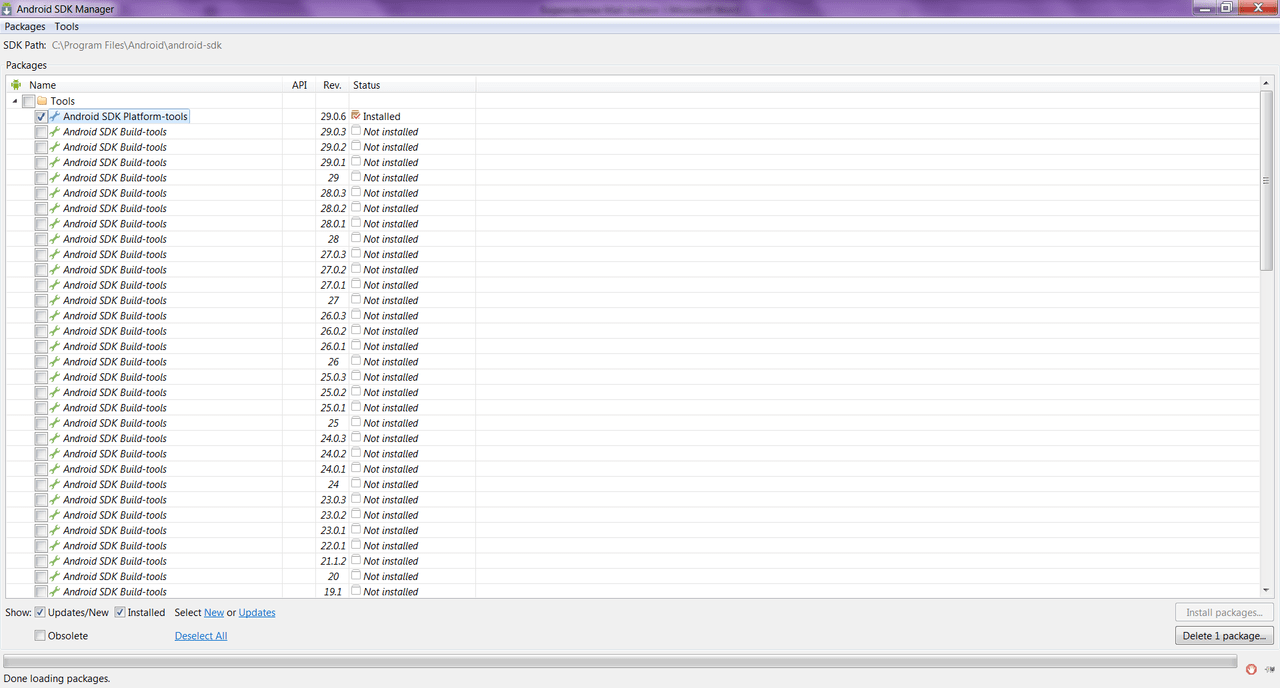Sort by the Name column header
1280x688 pixels.
pos(145,85)
